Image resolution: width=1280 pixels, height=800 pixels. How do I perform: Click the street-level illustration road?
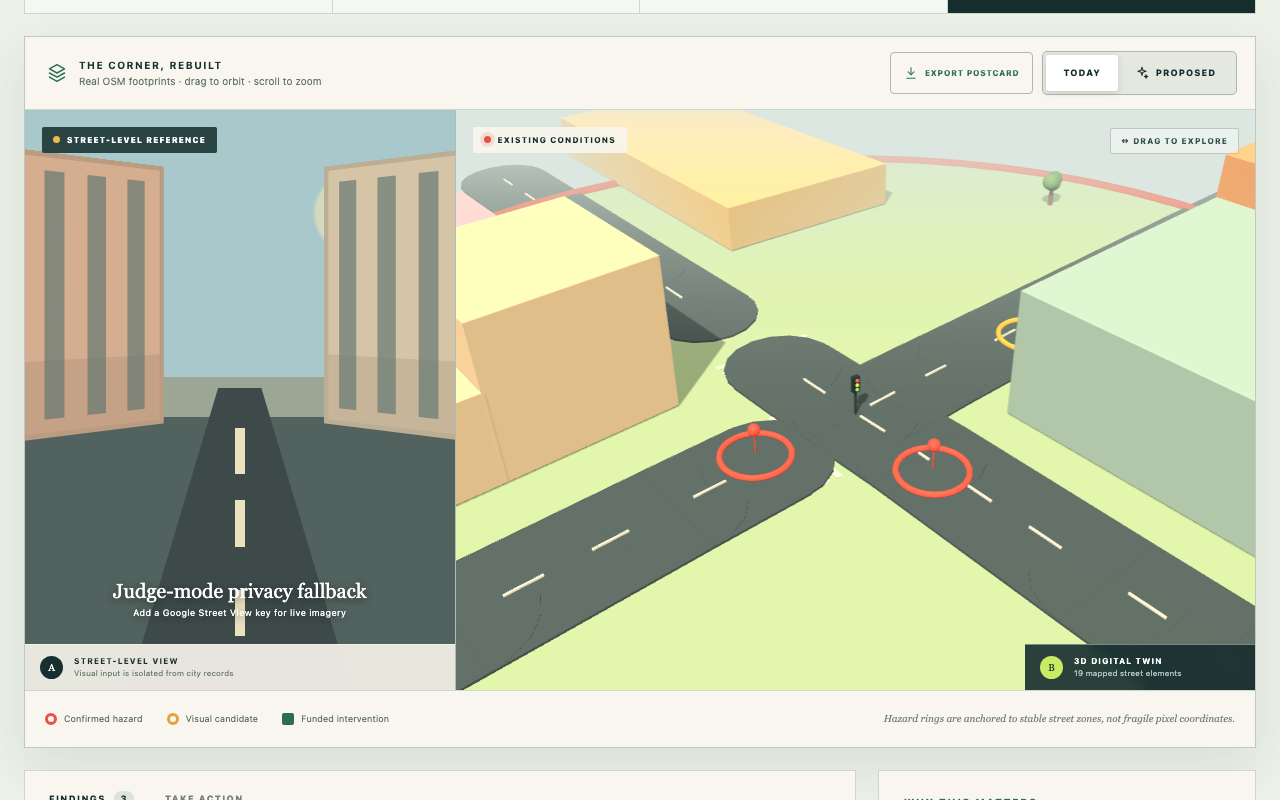pyautogui.click(x=240, y=515)
